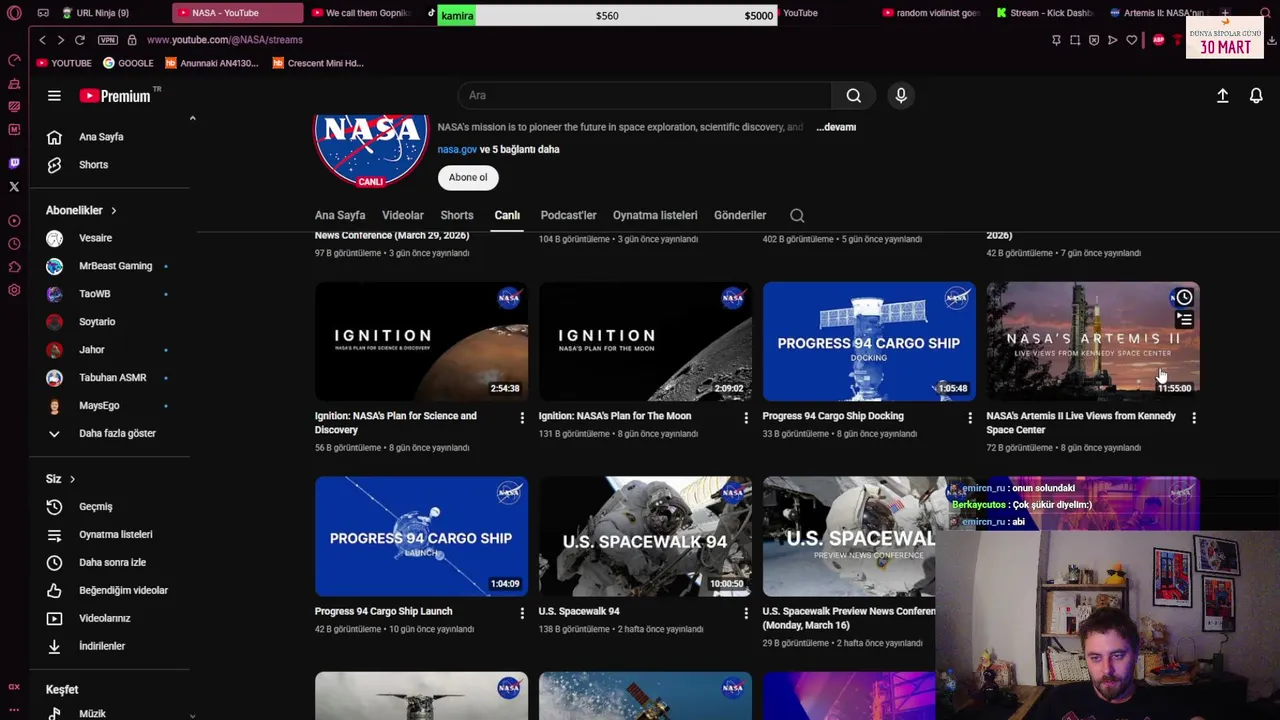1280x720 pixels.
Task: Reload the page
Action: click(x=80, y=40)
